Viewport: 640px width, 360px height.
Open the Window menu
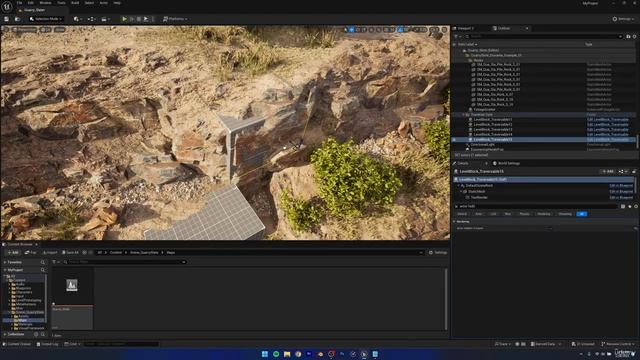pyautogui.click(x=45, y=3)
